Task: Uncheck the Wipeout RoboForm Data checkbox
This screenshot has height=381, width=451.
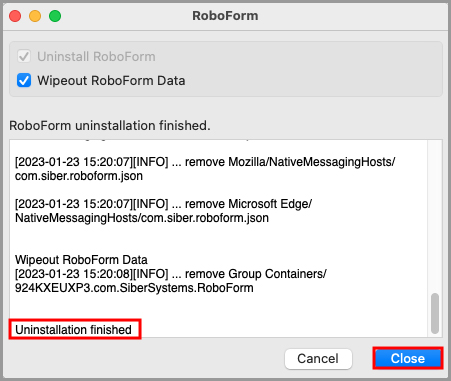Action: point(24,80)
